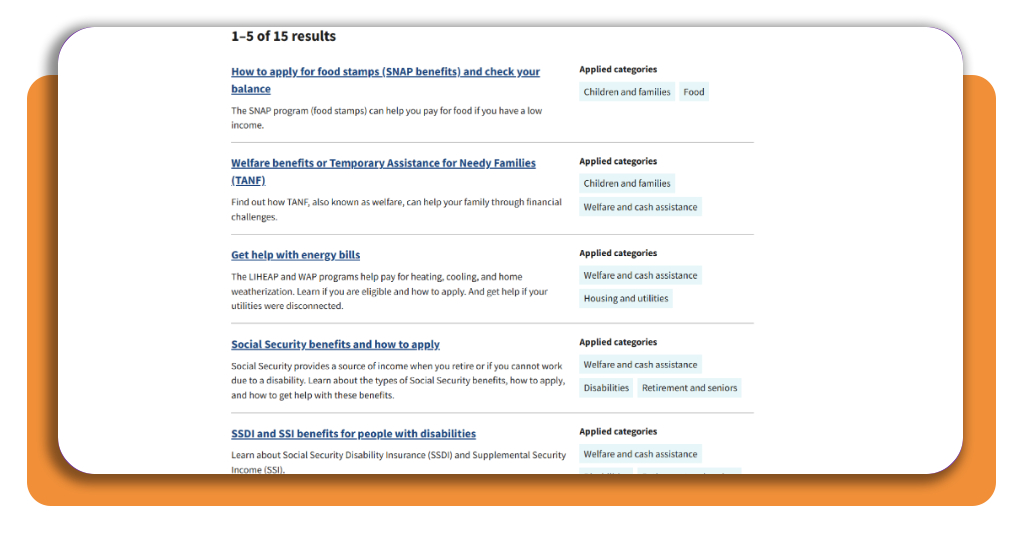This screenshot has height=536, width=1024.
Task: Select Welfare and cash assistance tag in SSDI row
Action: click(x=640, y=454)
